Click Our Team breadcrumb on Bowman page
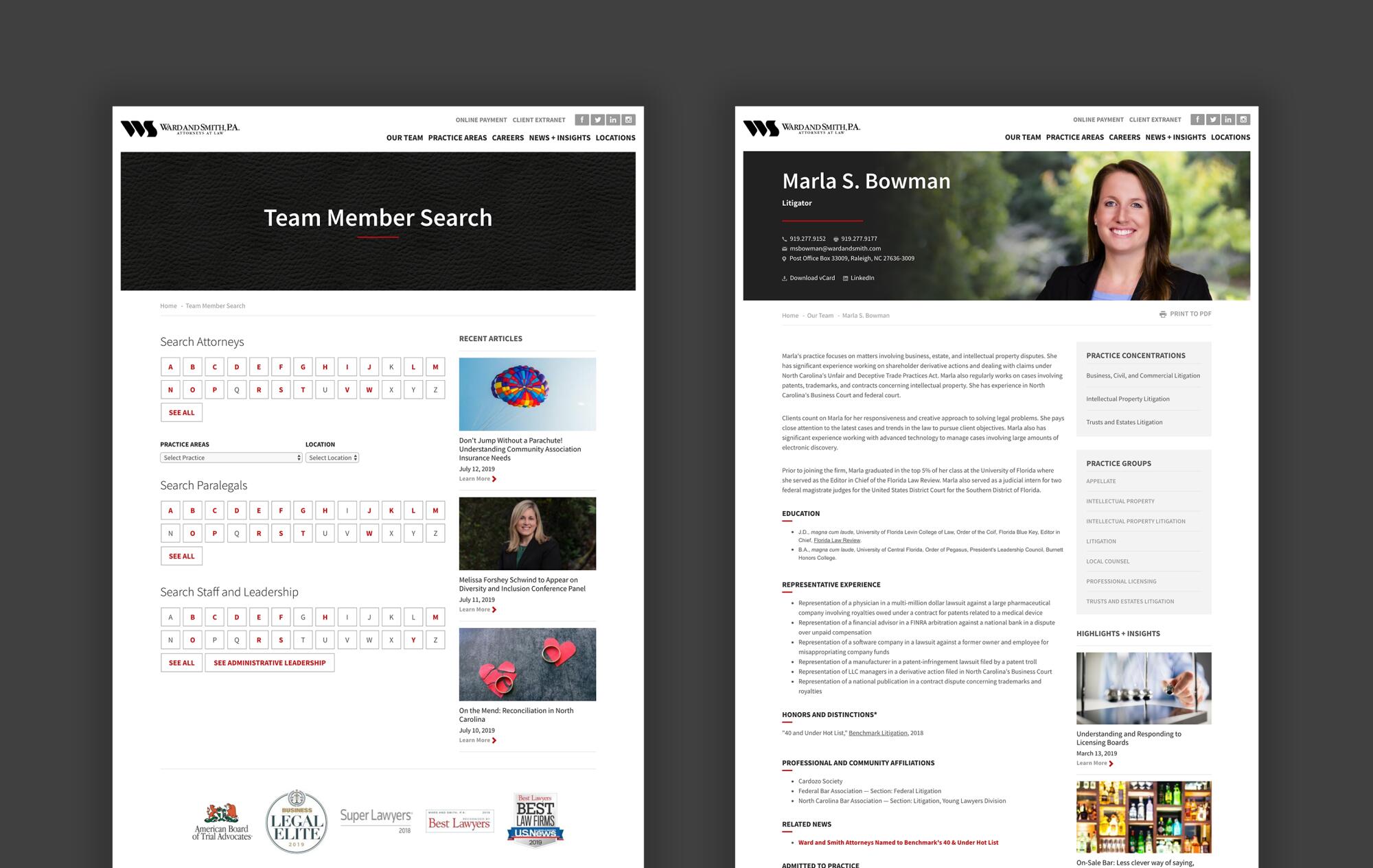1373x868 pixels. [820, 316]
